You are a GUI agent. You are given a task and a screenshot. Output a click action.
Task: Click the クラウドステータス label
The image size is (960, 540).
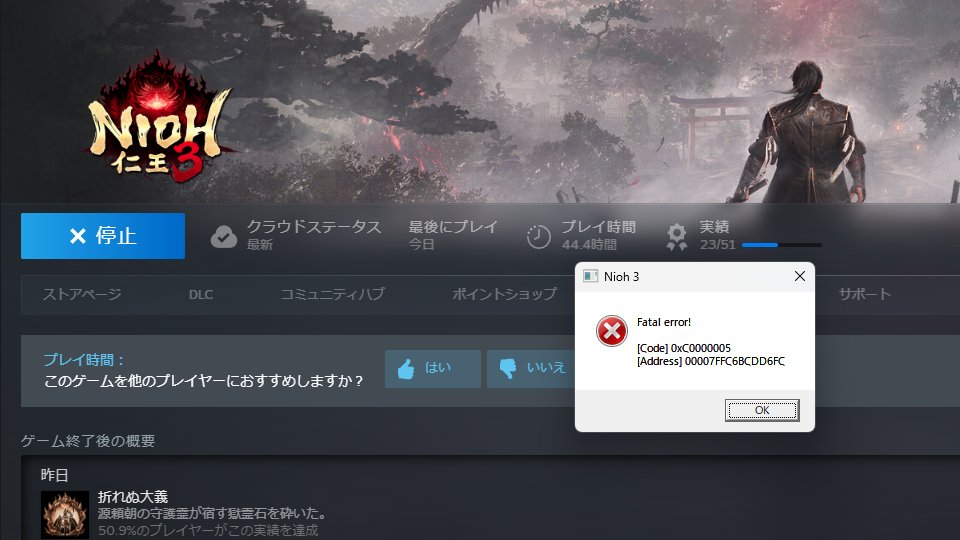tap(314, 227)
